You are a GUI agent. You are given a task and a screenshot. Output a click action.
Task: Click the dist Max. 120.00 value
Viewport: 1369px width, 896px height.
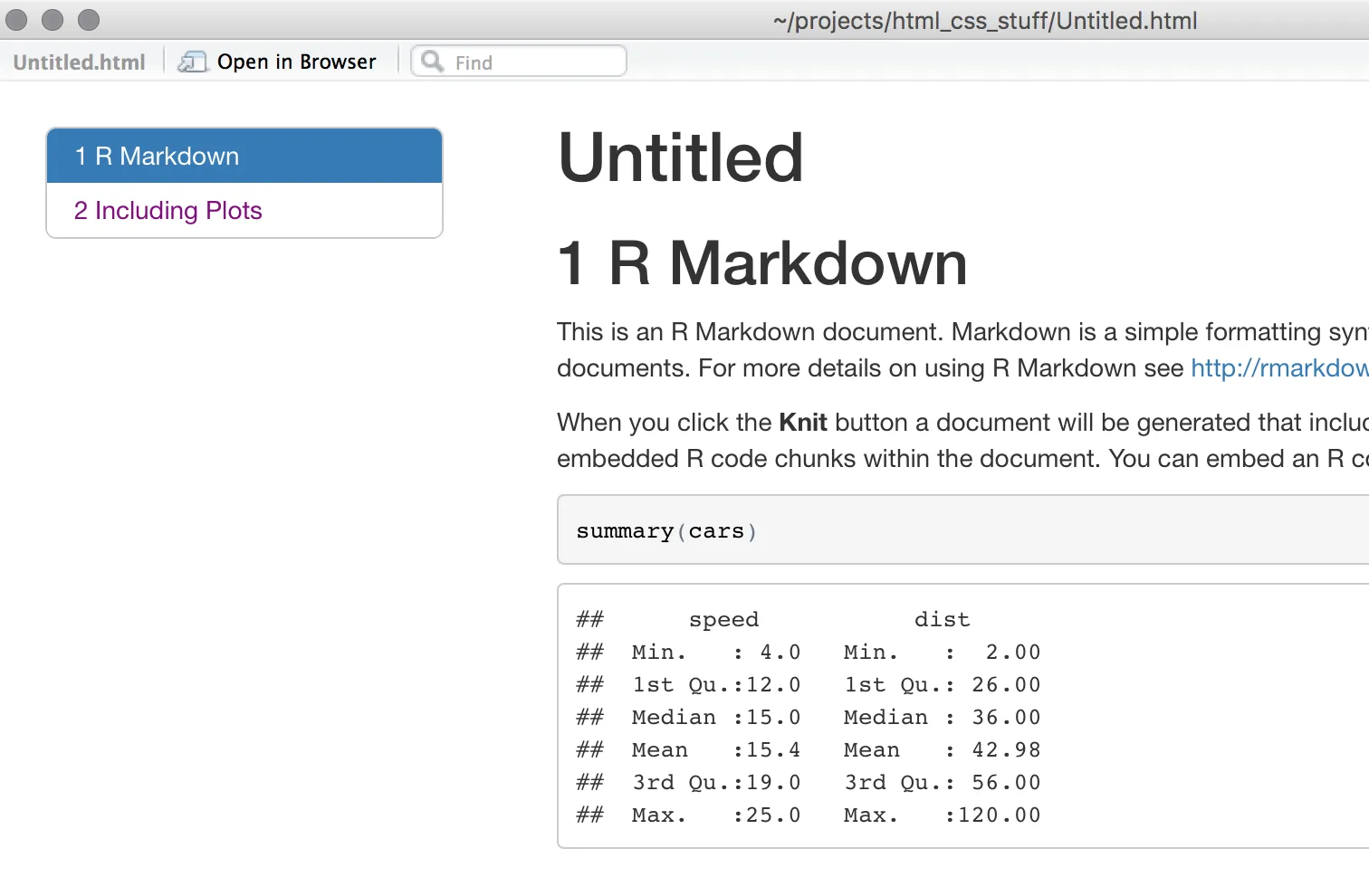[1000, 815]
